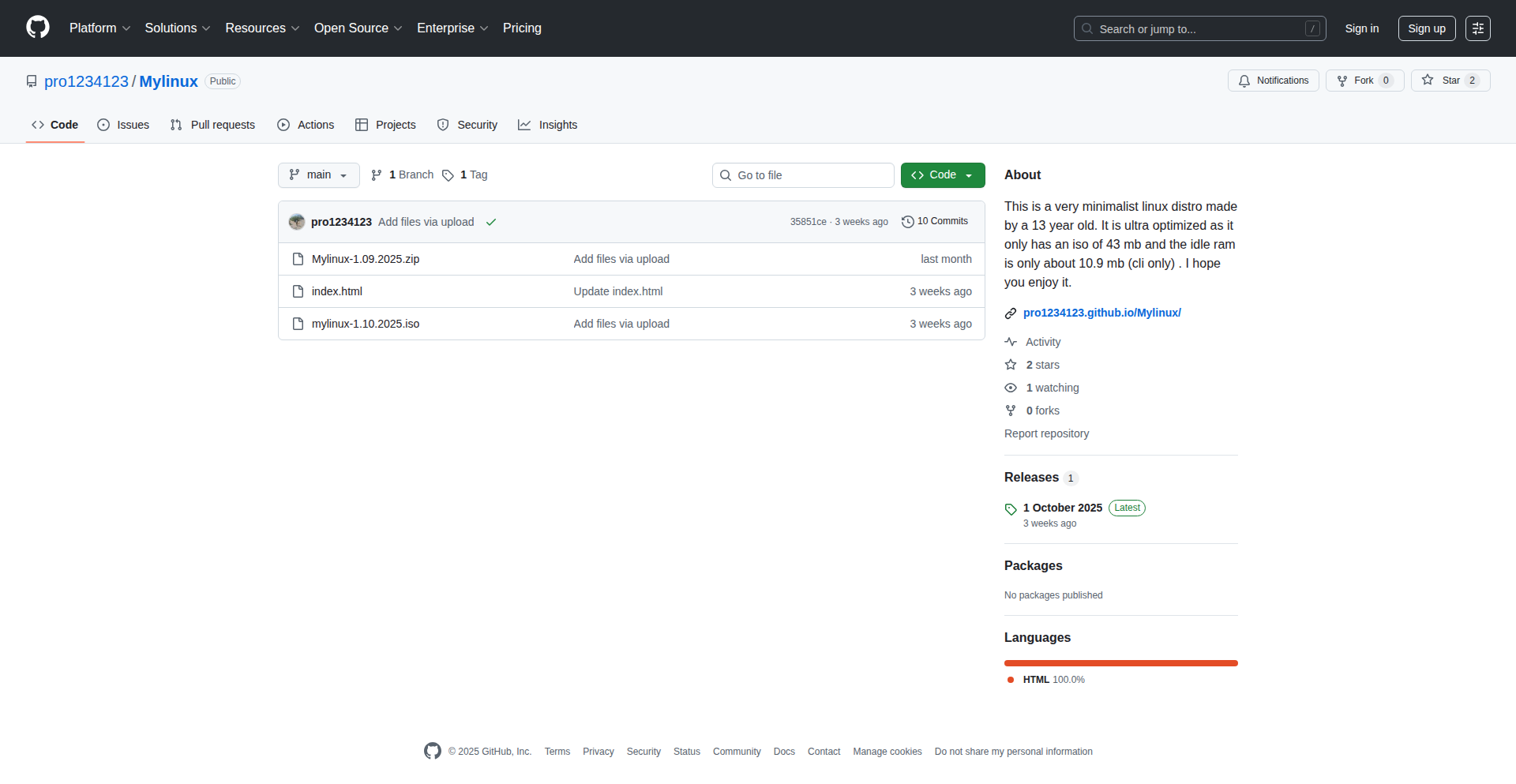1516x784 pixels.
Task: Click the commit history clock icon
Action: [907, 222]
